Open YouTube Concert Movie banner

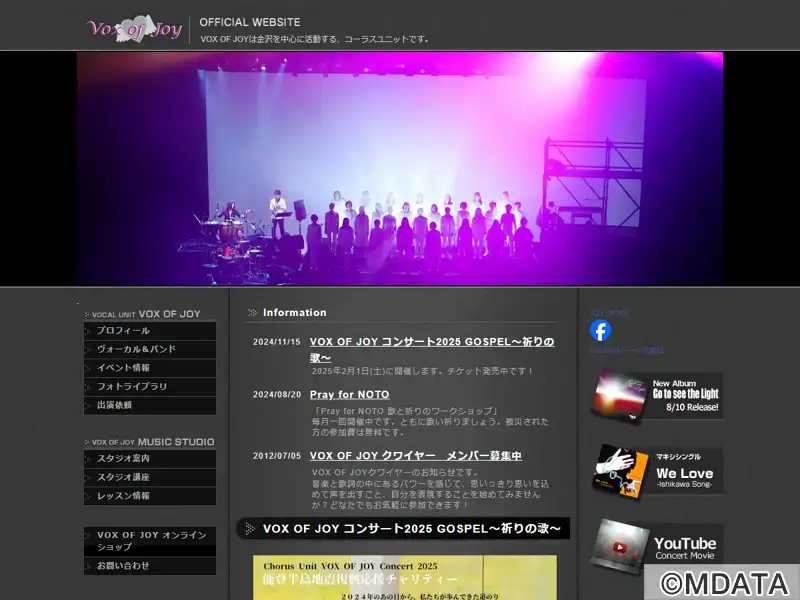657,546
